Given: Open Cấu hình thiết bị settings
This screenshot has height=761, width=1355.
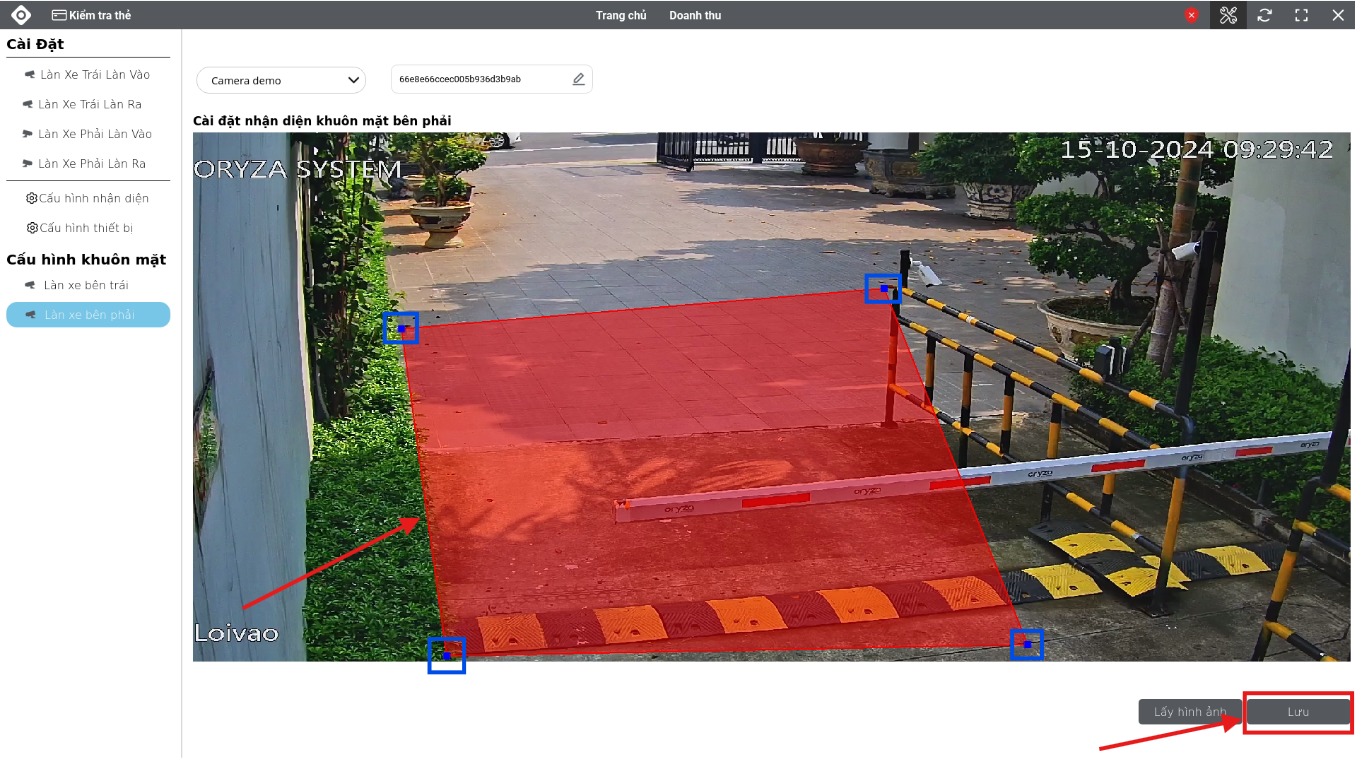Looking at the screenshot, I should 80,228.
